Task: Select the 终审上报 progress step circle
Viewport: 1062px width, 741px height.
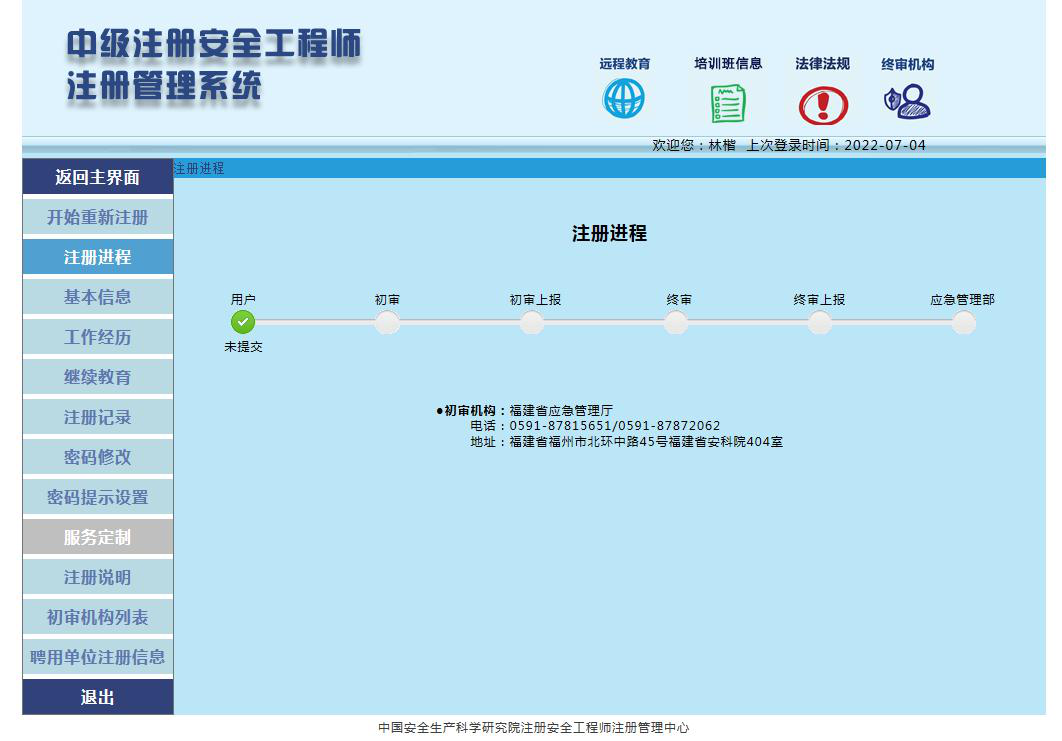Action: (x=820, y=322)
